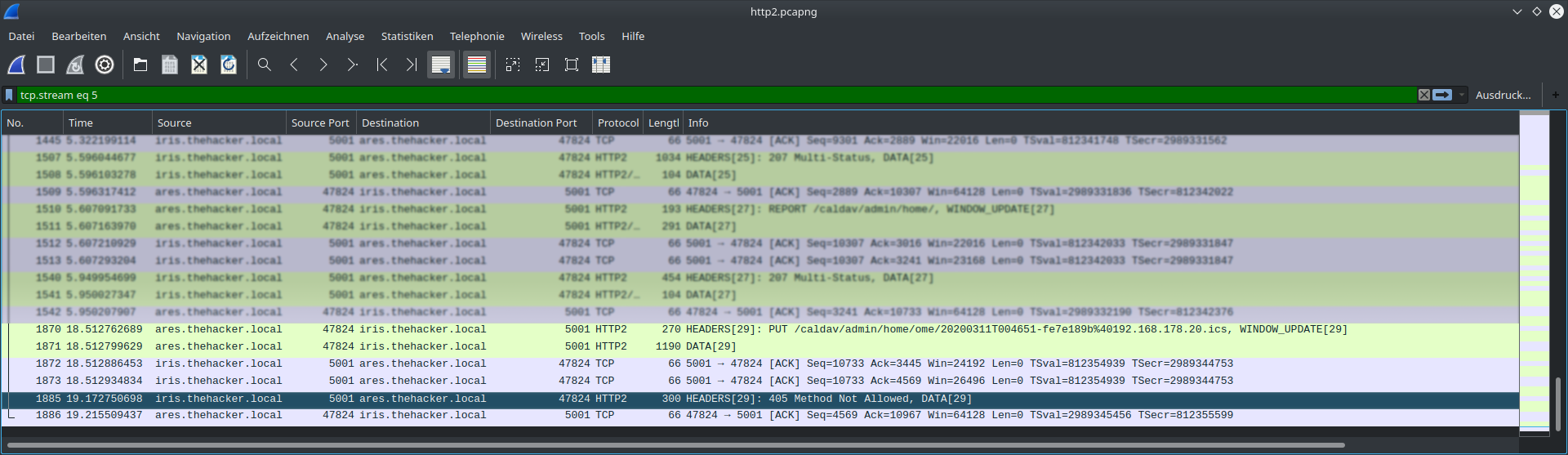Screen dimensions: 1568x455
Task: Open the Telephonie menu
Action: [x=477, y=36]
